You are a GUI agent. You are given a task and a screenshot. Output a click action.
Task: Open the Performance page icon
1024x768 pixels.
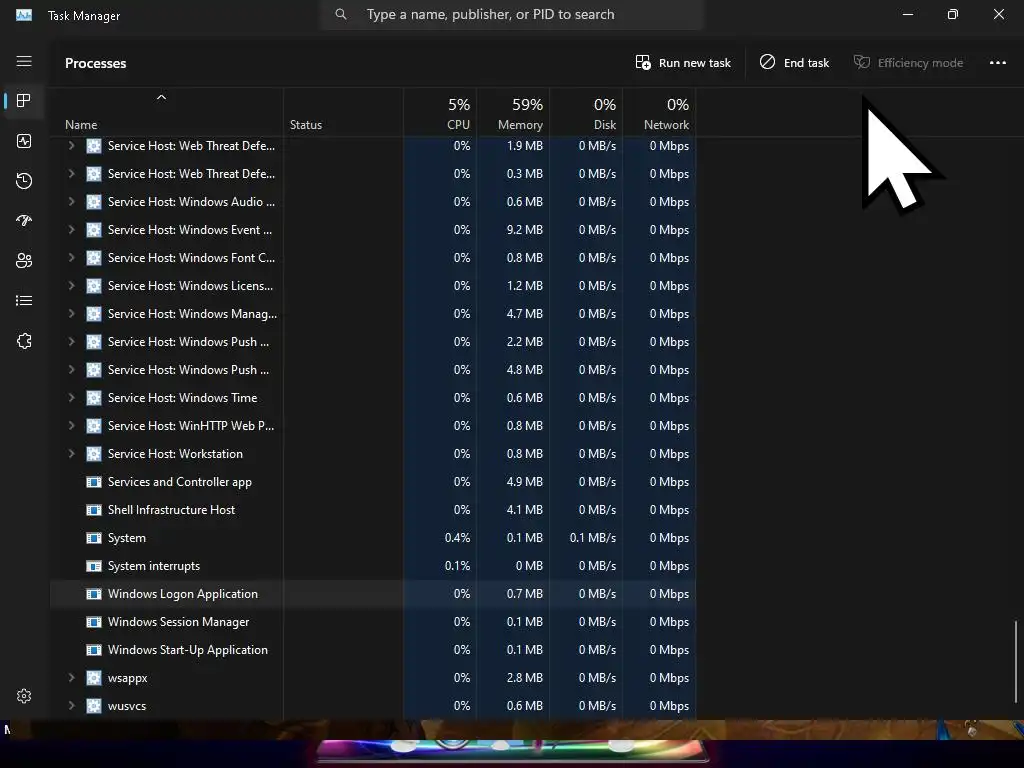pyautogui.click(x=24, y=141)
